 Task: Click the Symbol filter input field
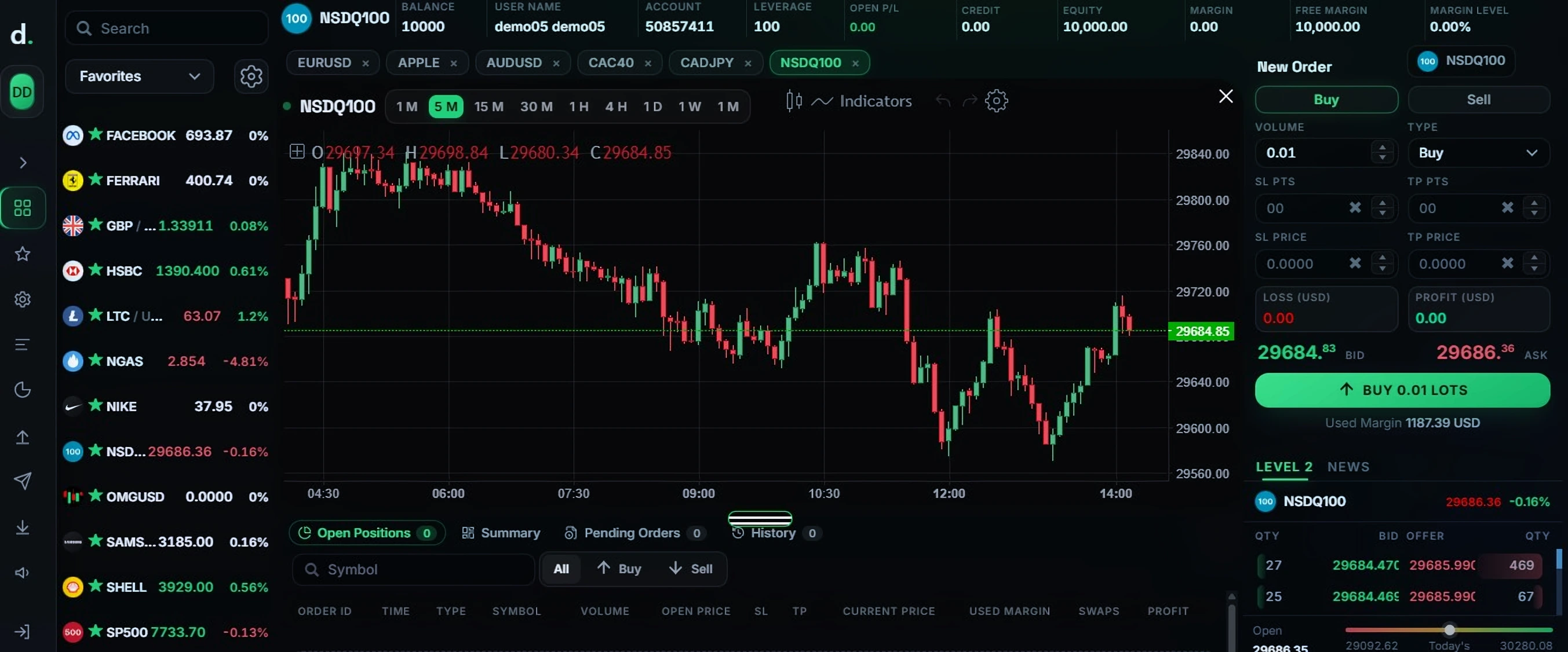(413, 569)
